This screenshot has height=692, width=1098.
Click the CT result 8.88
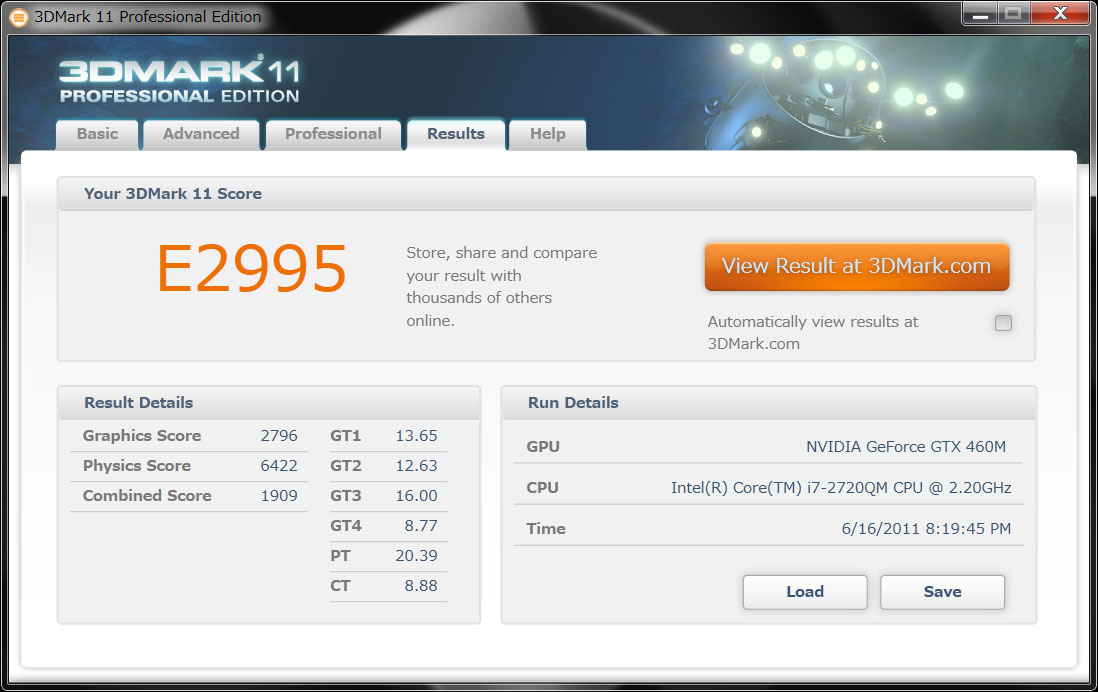pyautogui.click(x=421, y=586)
